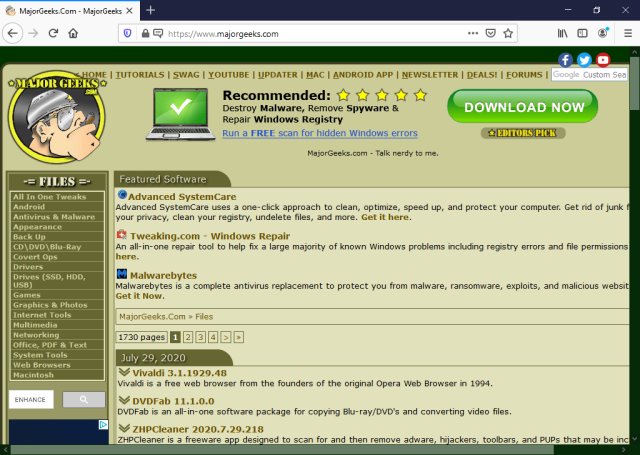This screenshot has height=455, width=640.
Task: Open a new tab with plus icon
Action: (150, 10)
